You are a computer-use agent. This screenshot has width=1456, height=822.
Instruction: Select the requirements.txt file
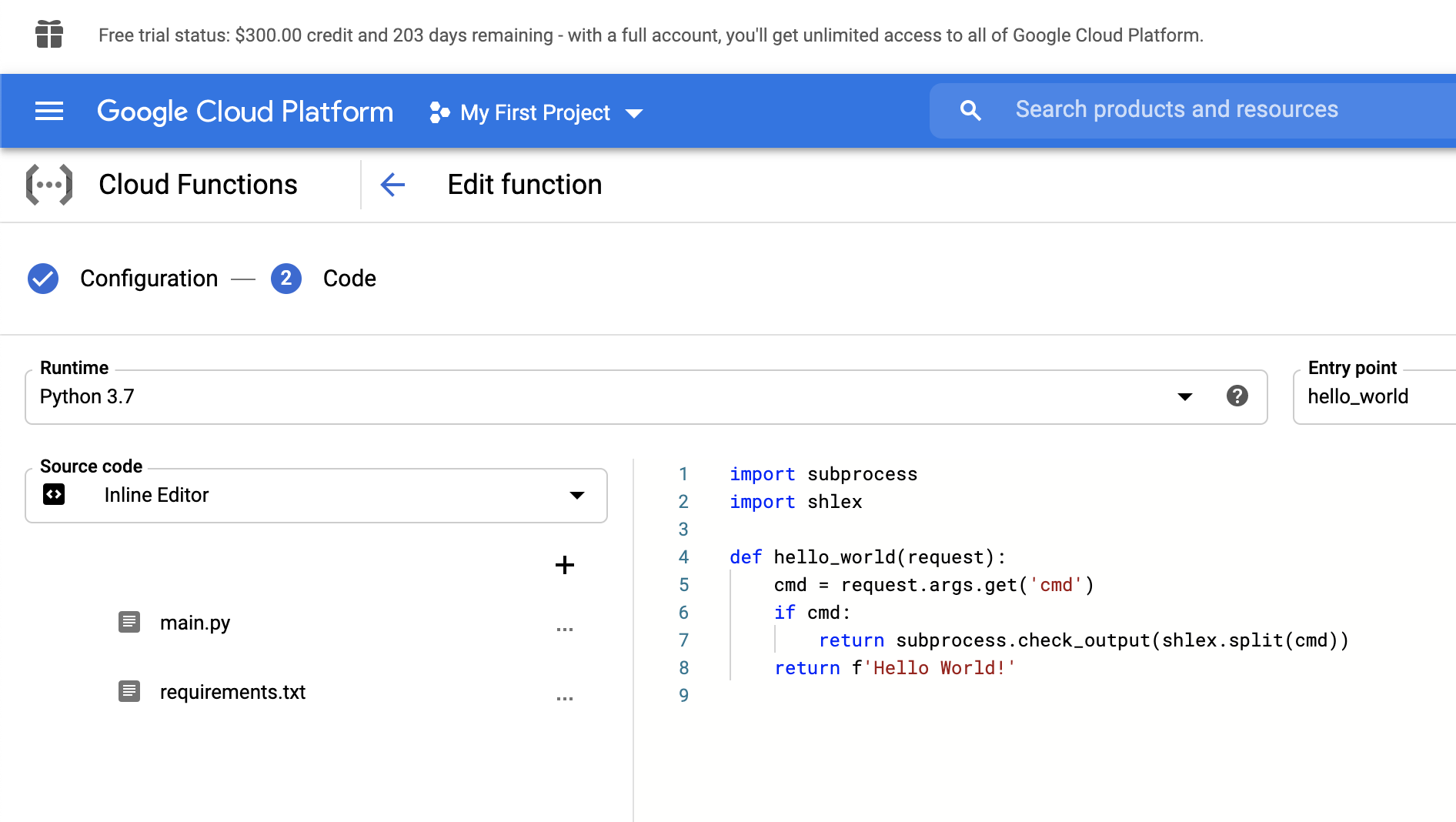pos(232,692)
